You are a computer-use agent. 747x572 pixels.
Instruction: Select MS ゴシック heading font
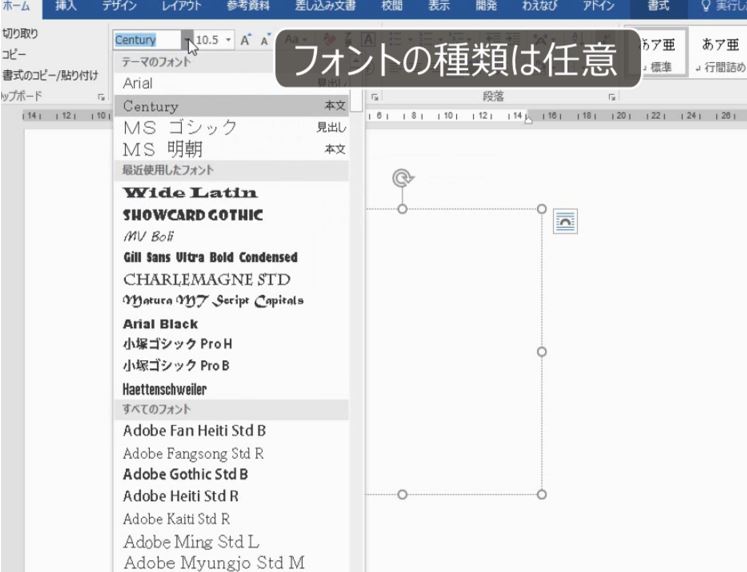pyautogui.click(x=232, y=127)
